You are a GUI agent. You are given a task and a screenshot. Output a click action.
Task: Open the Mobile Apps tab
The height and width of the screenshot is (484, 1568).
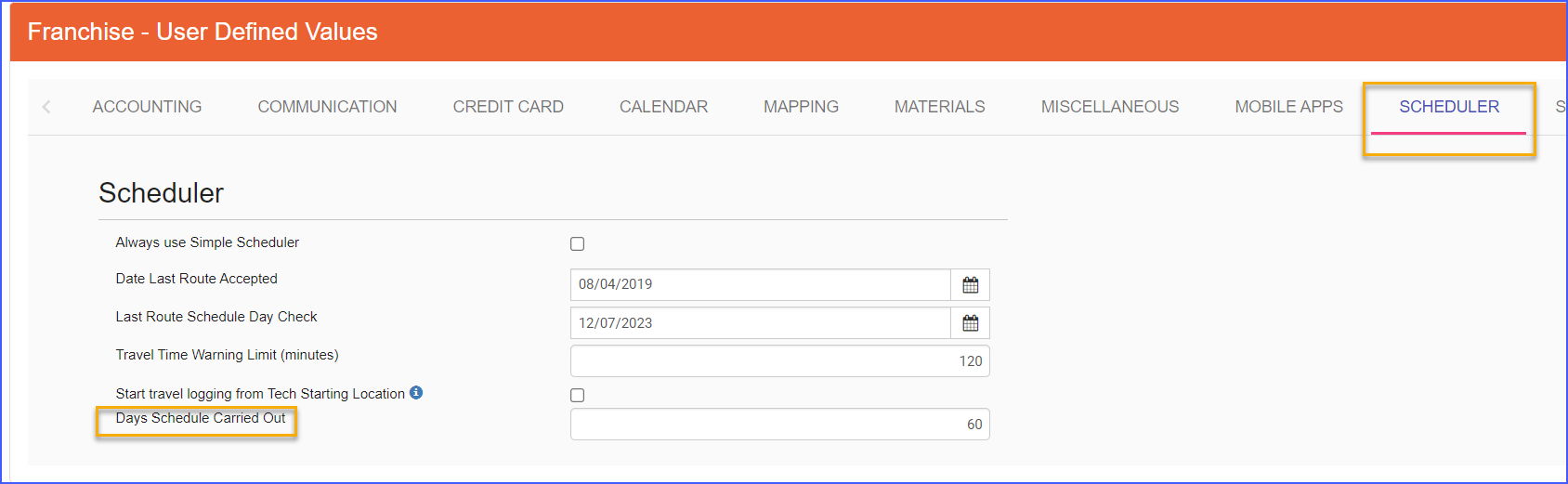click(1288, 107)
